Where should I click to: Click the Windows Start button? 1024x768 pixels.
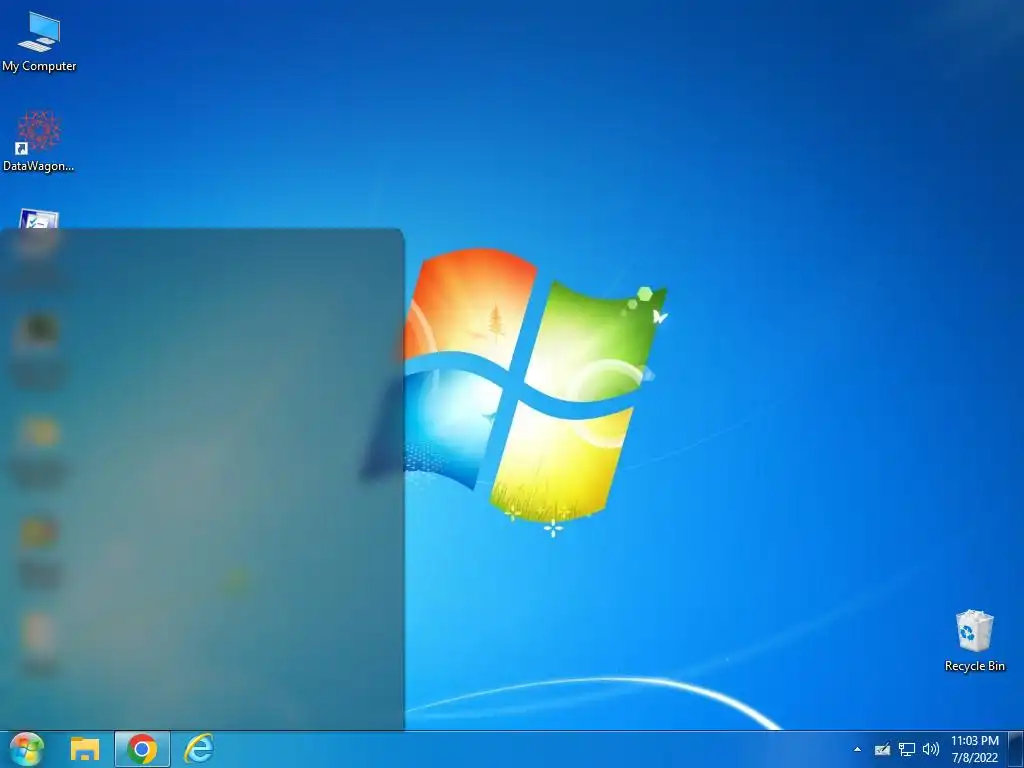27,749
